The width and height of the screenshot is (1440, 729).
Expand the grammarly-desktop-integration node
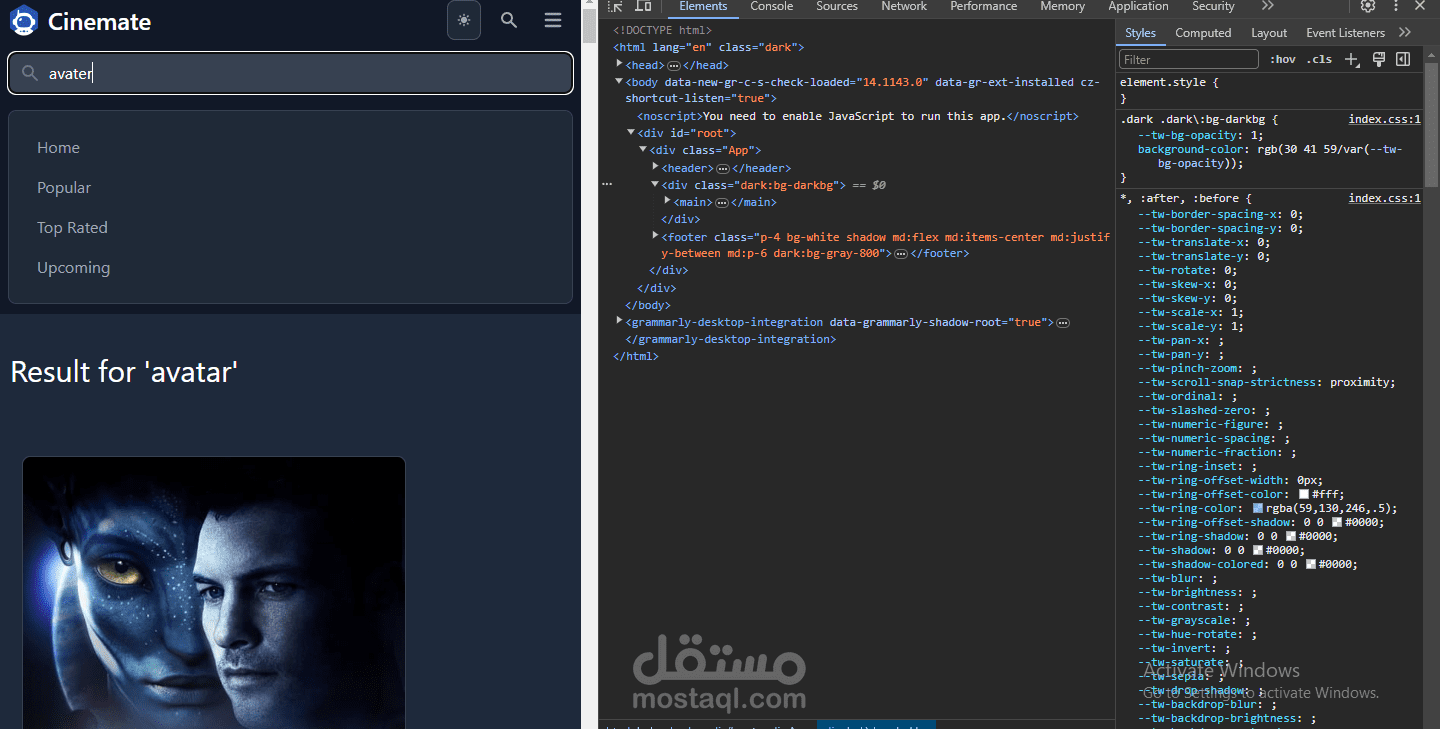(620, 321)
